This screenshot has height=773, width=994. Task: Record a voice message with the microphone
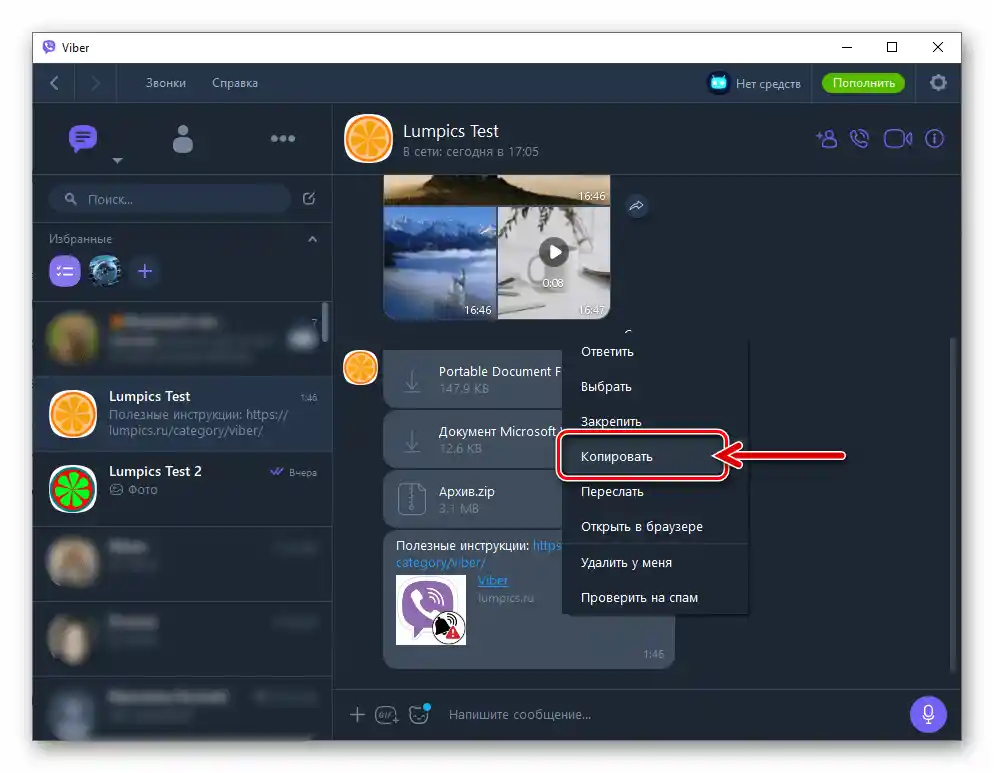(x=927, y=715)
